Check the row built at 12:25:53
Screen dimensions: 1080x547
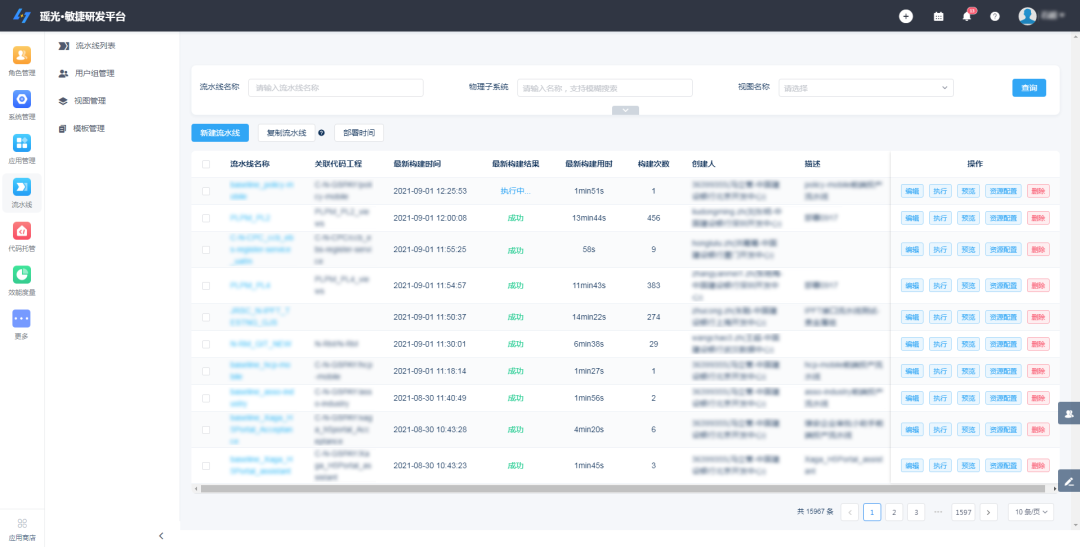[206, 191]
